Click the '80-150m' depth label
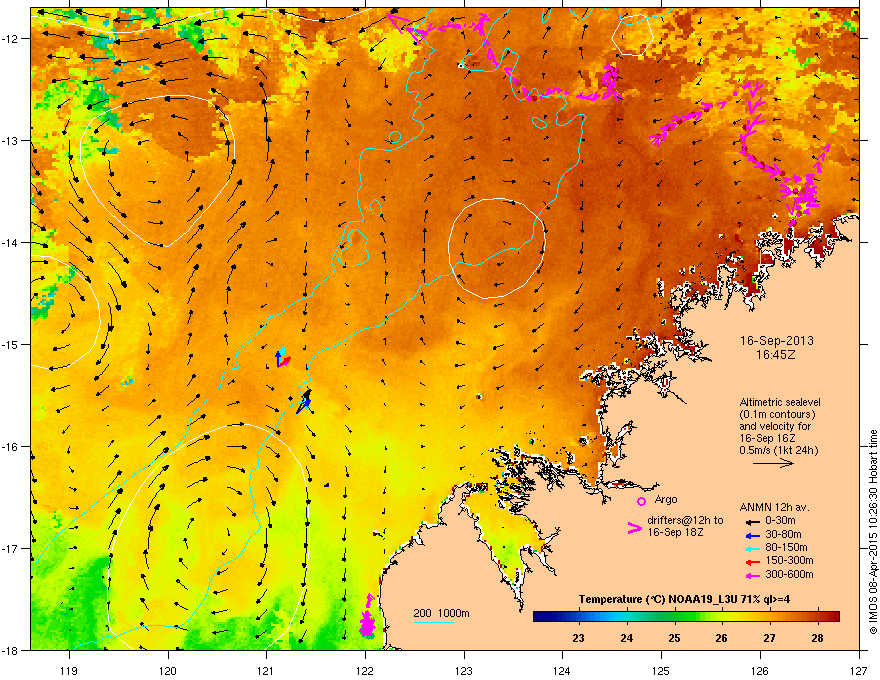 click(786, 547)
